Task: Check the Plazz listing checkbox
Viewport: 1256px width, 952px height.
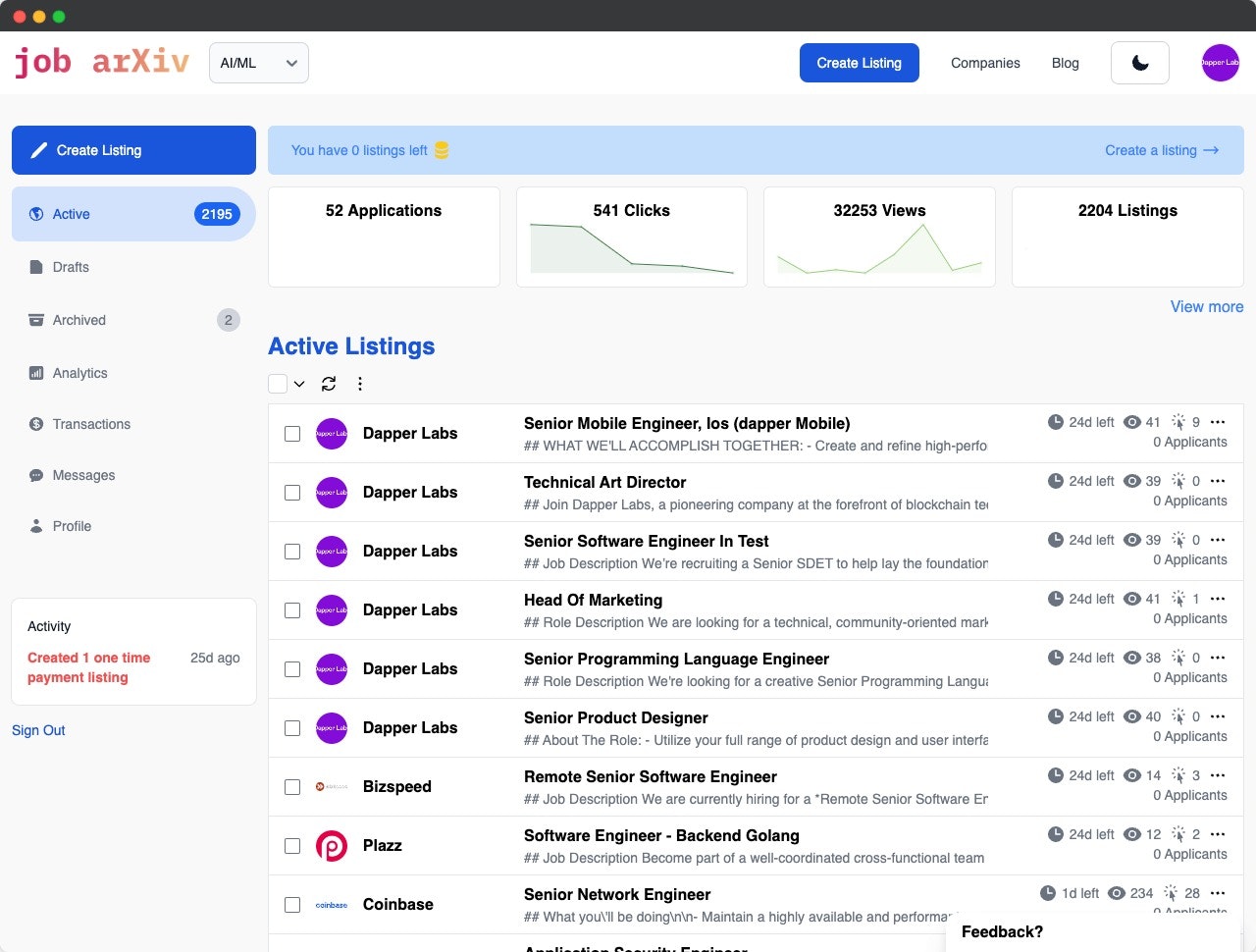Action: point(292,846)
